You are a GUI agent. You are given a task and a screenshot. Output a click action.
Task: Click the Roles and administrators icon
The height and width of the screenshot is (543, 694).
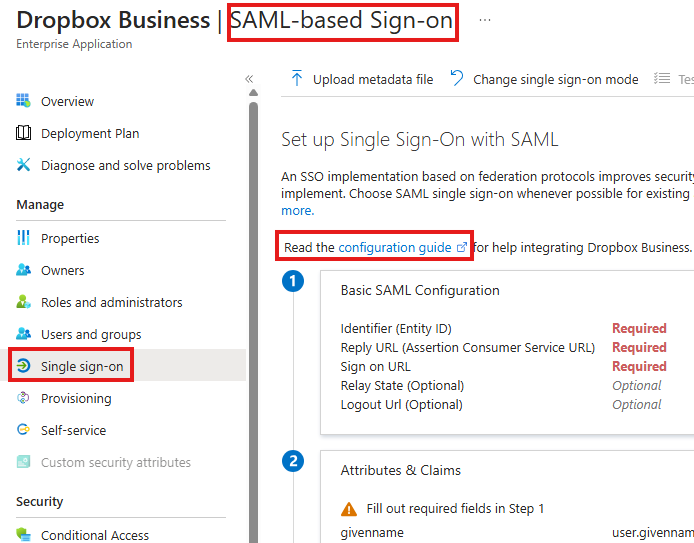click(23, 302)
